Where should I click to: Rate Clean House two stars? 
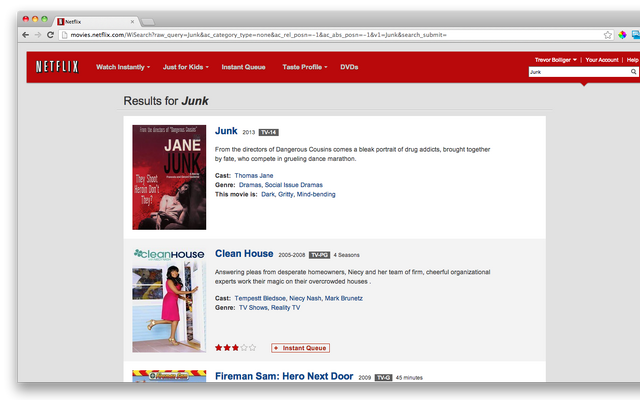click(227, 348)
